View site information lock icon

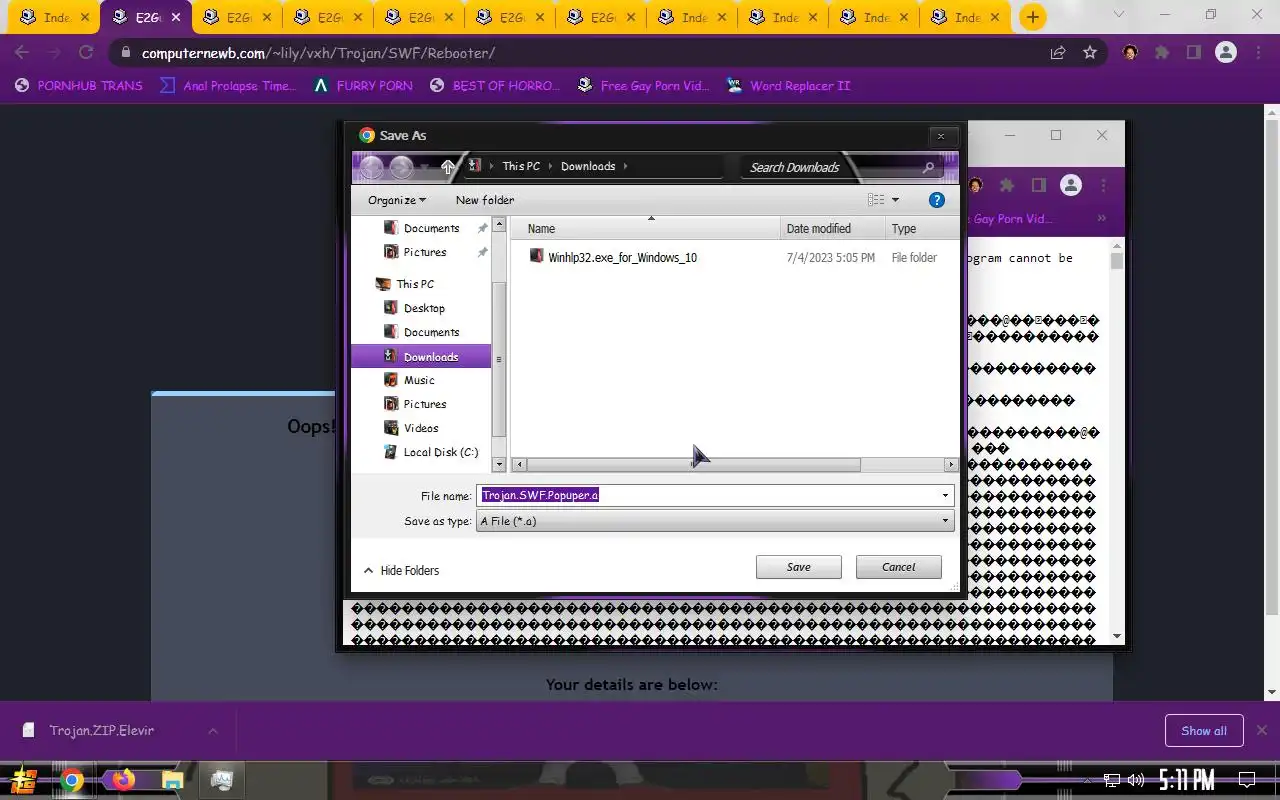[125, 53]
